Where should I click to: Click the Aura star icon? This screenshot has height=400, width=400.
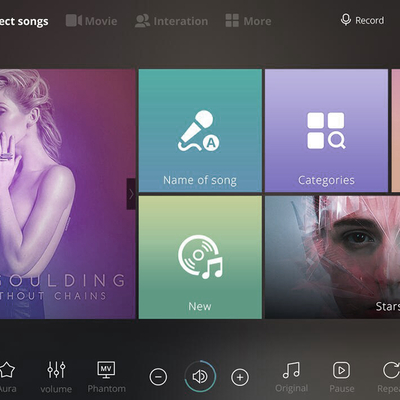click(x=7, y=370)
